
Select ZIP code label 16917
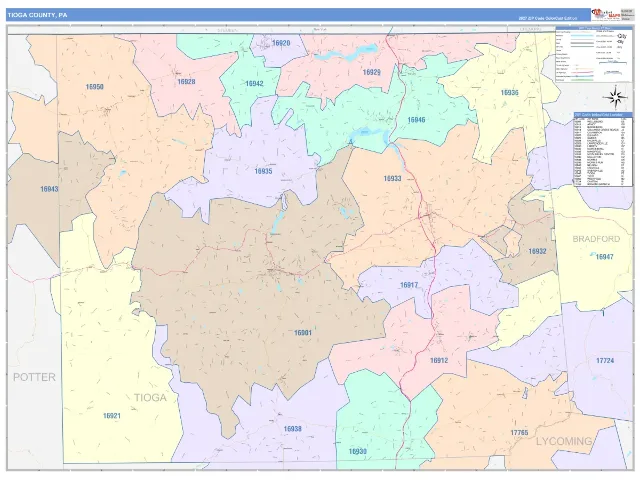pos(409,285)
